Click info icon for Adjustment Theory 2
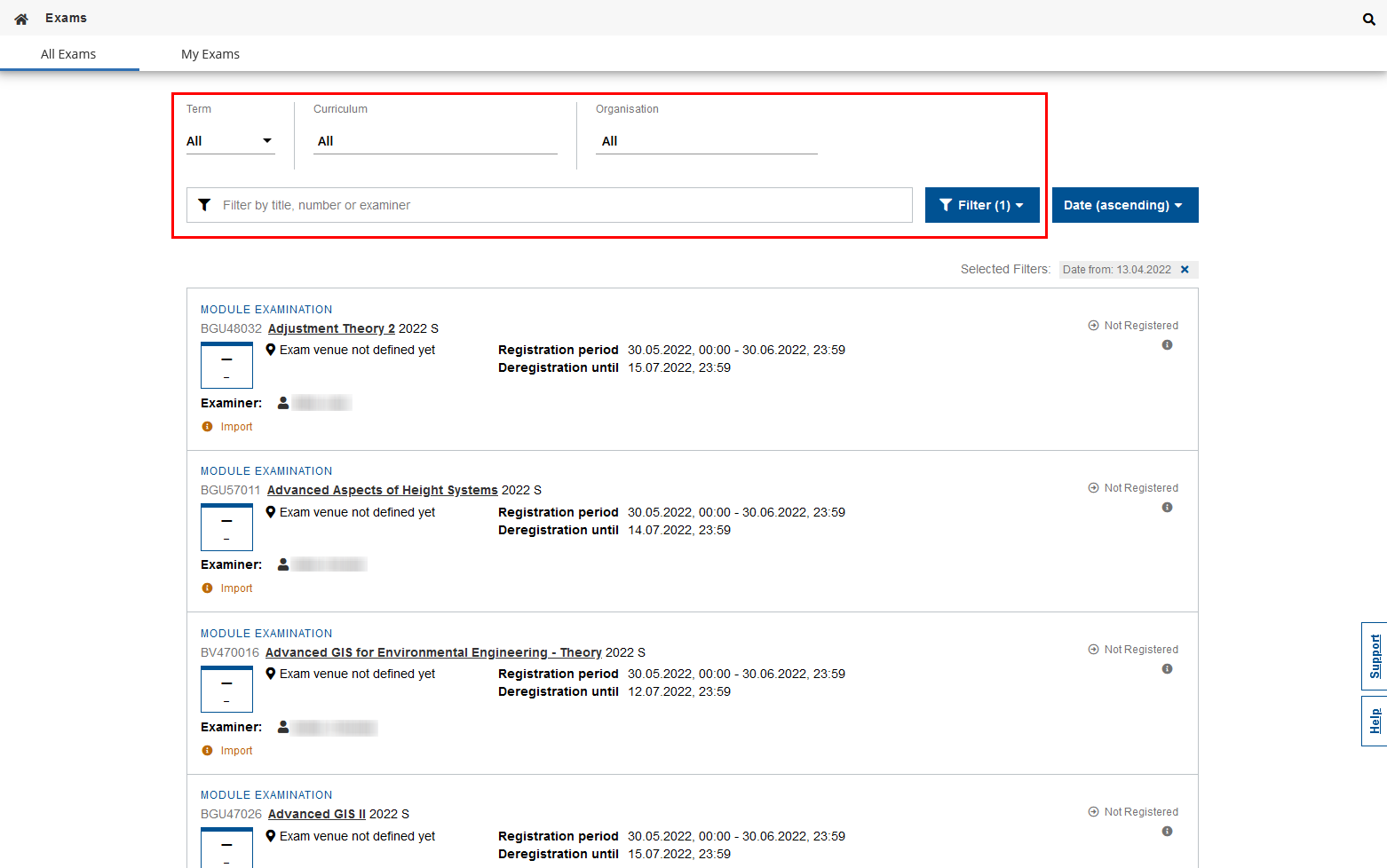 click(x=1167, y=345)
